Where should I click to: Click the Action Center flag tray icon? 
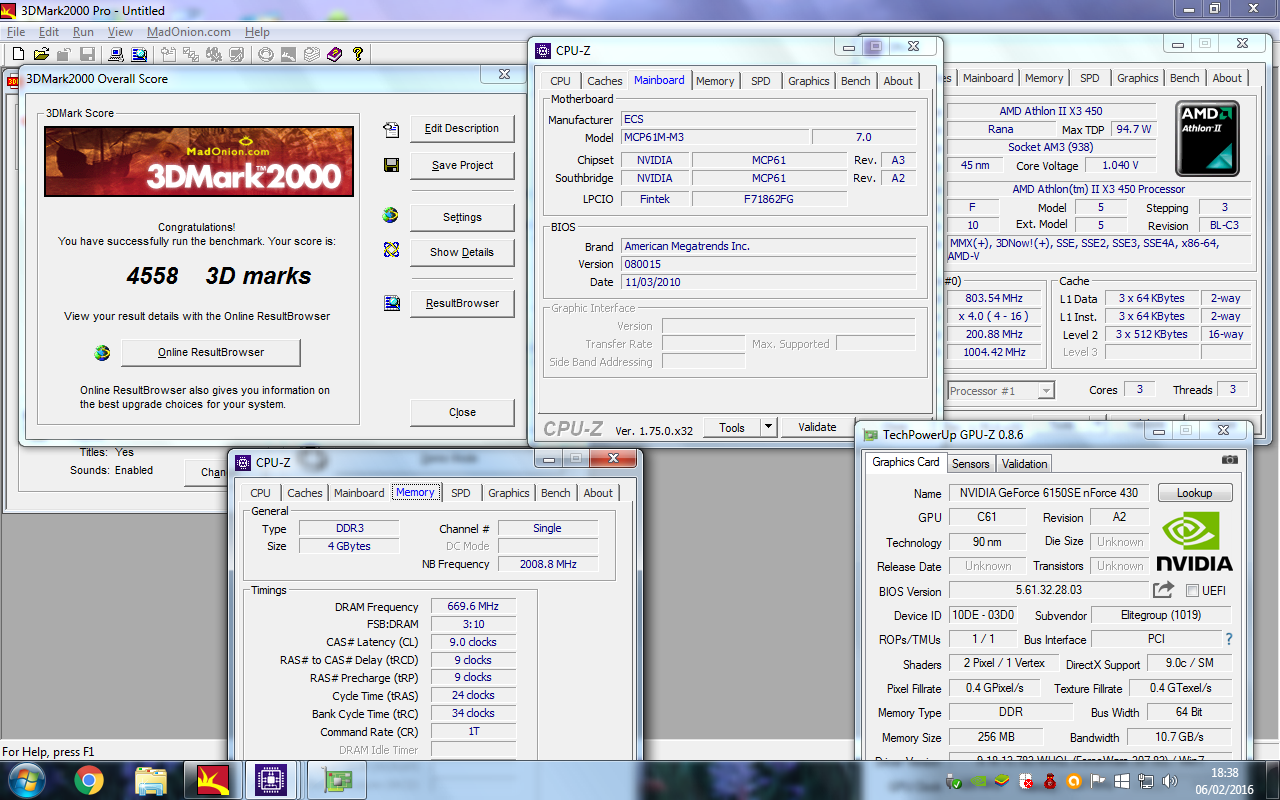(1097, 781)
